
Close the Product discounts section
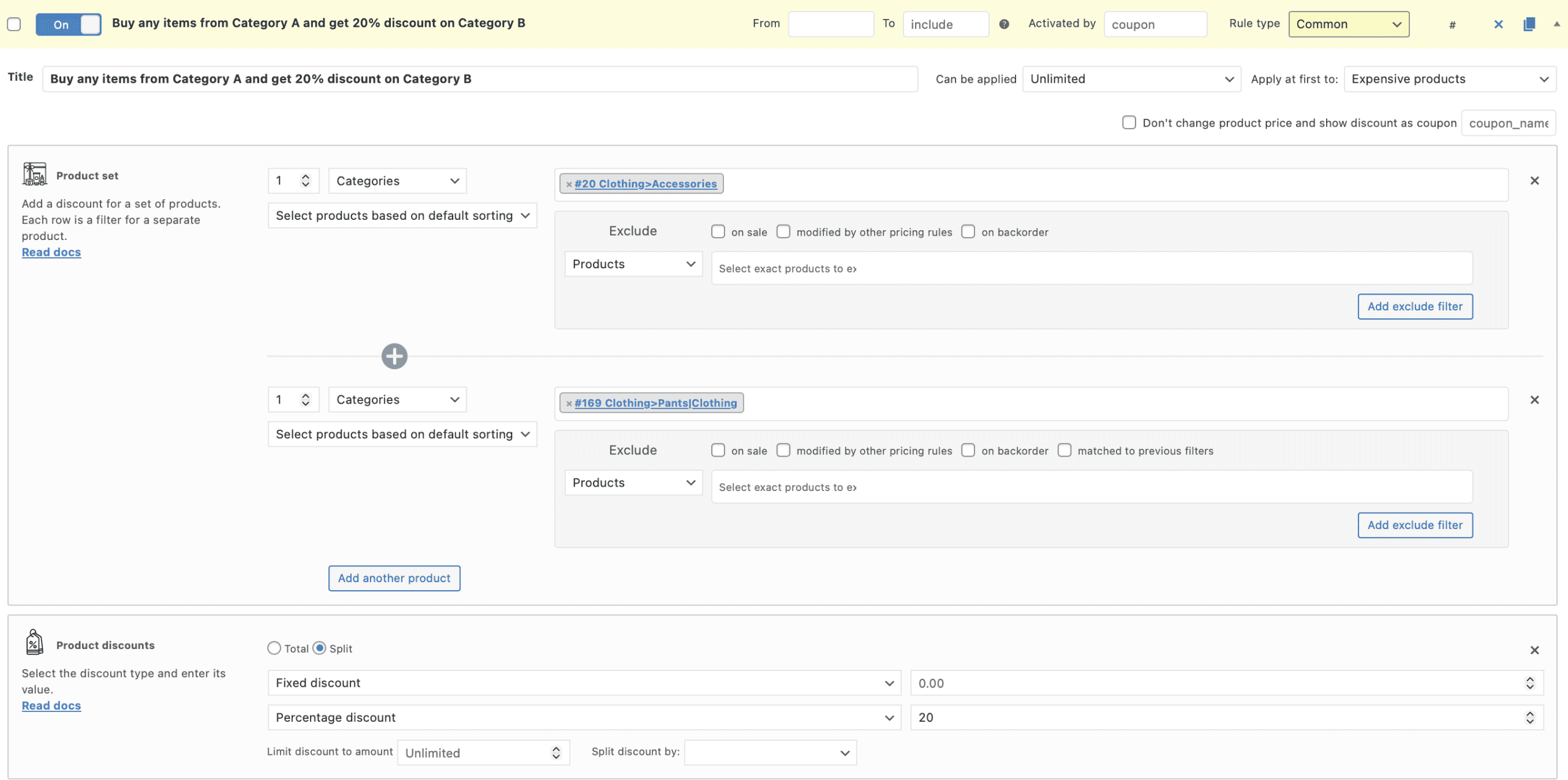point(1534,650)
